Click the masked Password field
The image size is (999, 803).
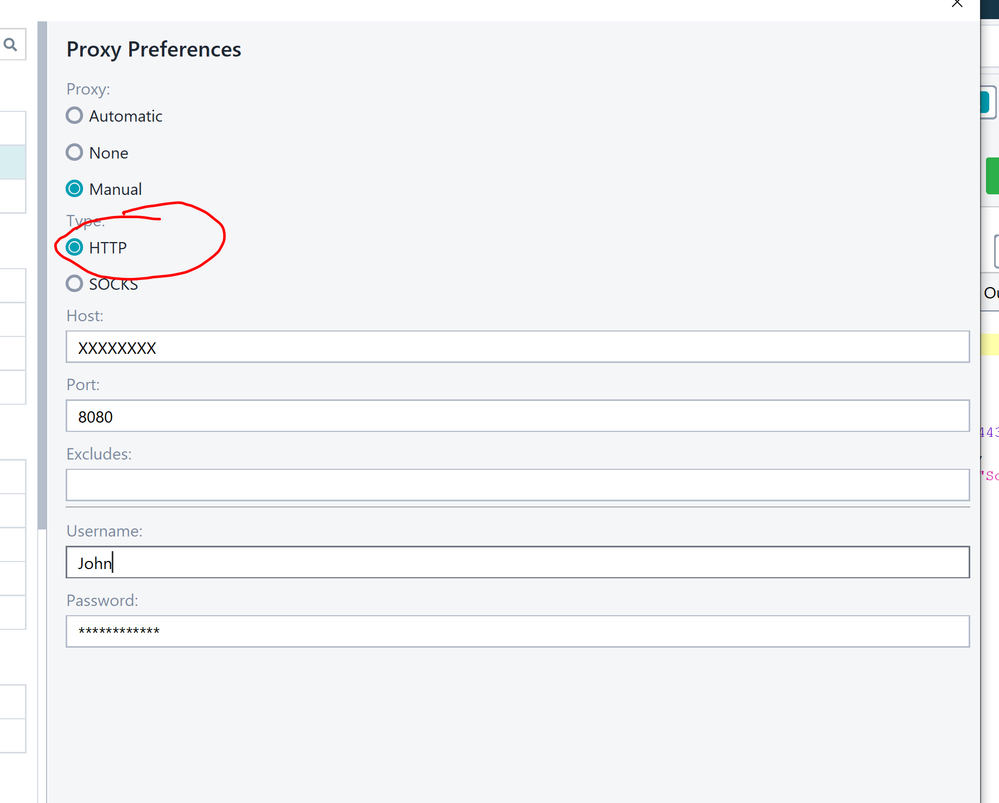(x=517, y=631)
